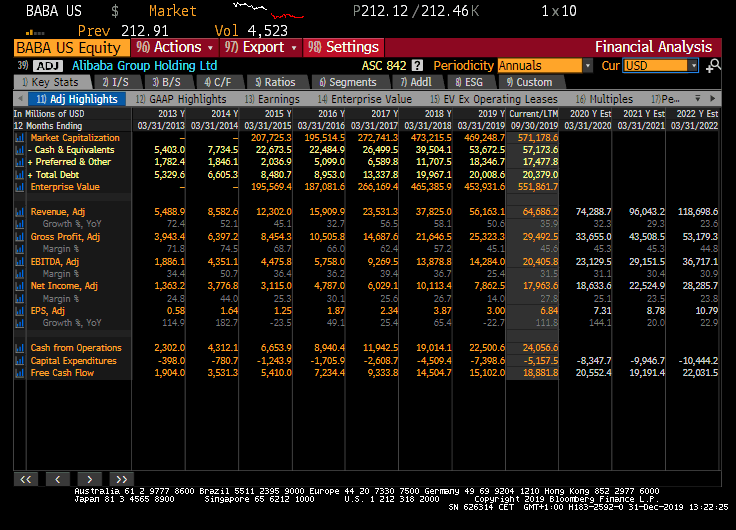The width and height of the screenshot is (736, 530).
Task: Click LTM market cap value 571,178.6
Action: click(538, 138)
